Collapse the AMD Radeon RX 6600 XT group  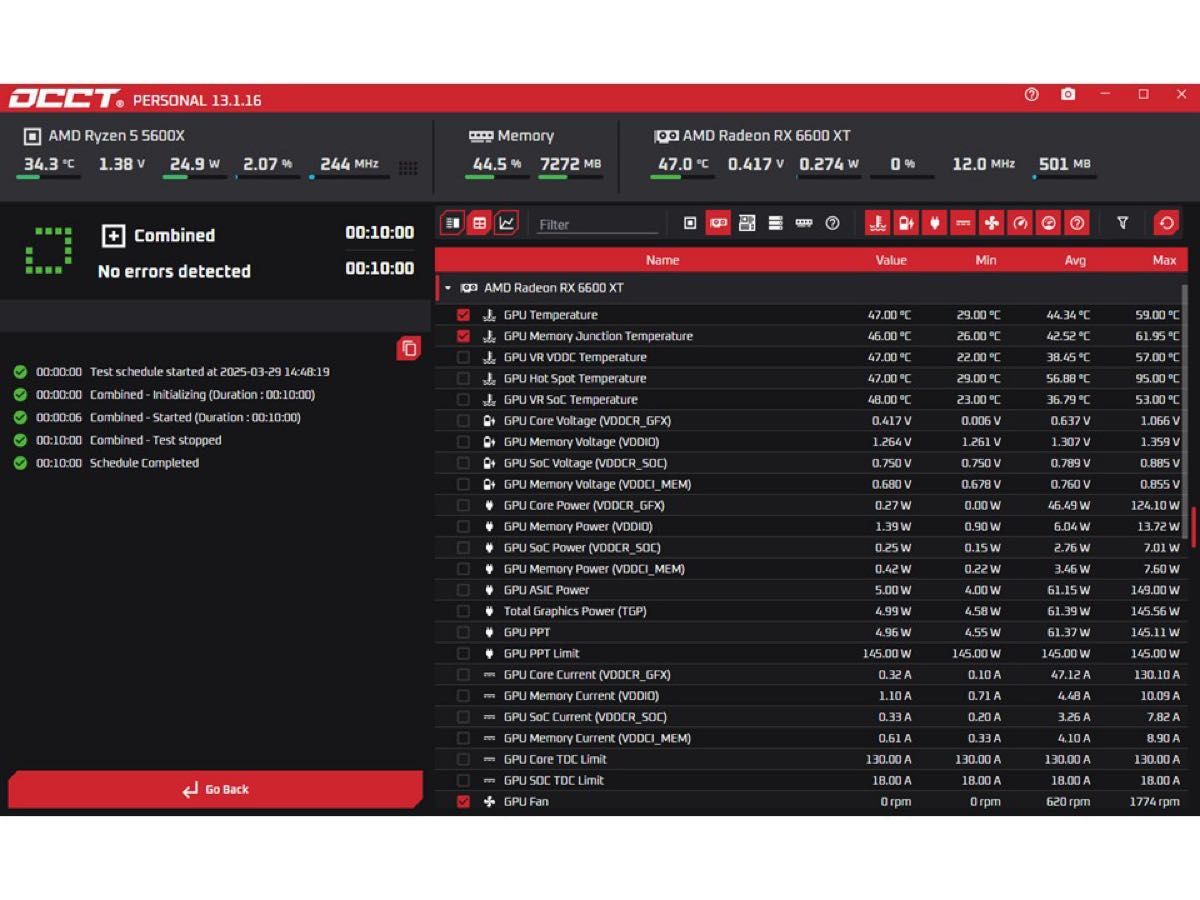[448, 288]
